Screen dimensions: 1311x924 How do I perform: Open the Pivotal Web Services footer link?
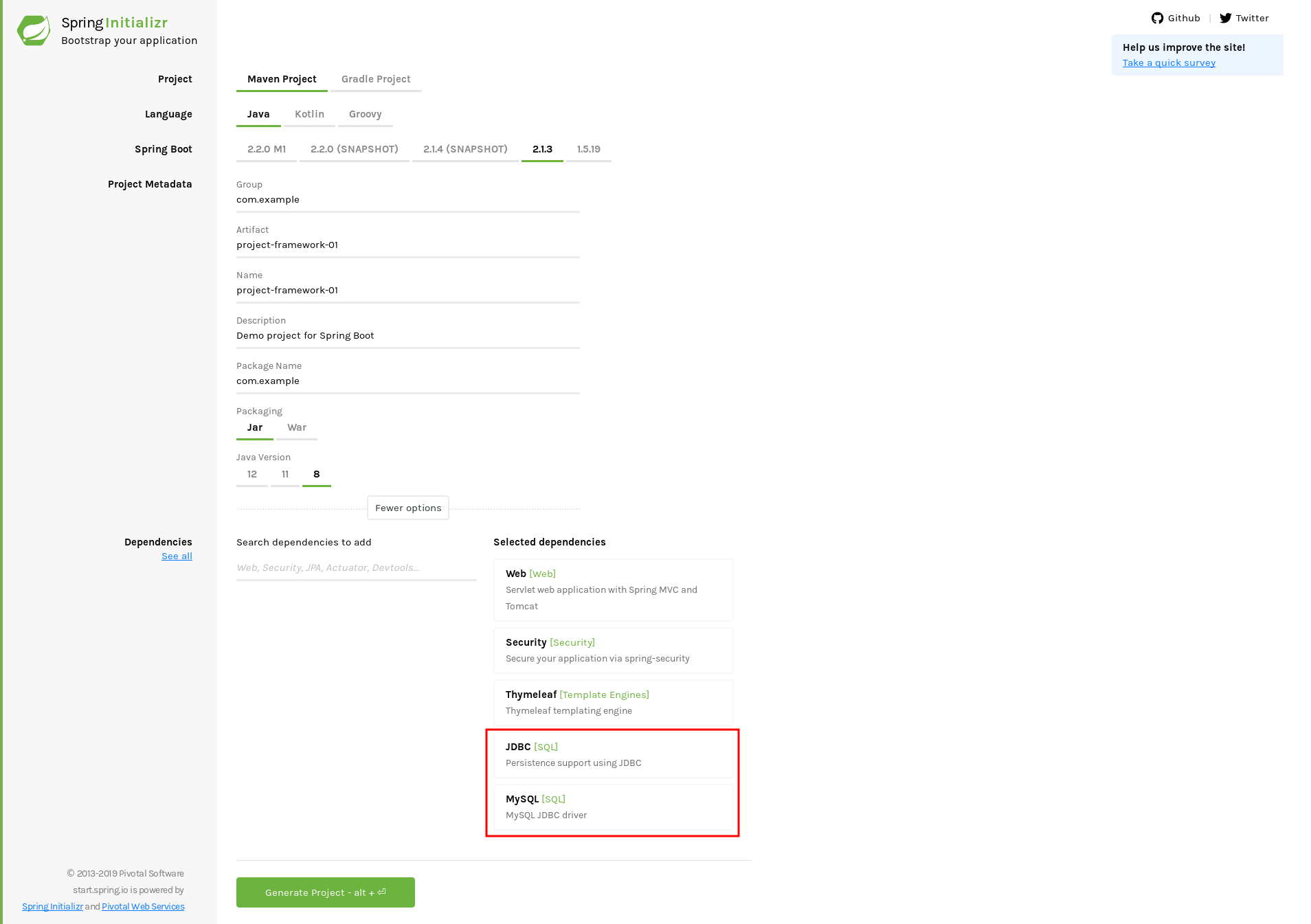pos(142,906)
